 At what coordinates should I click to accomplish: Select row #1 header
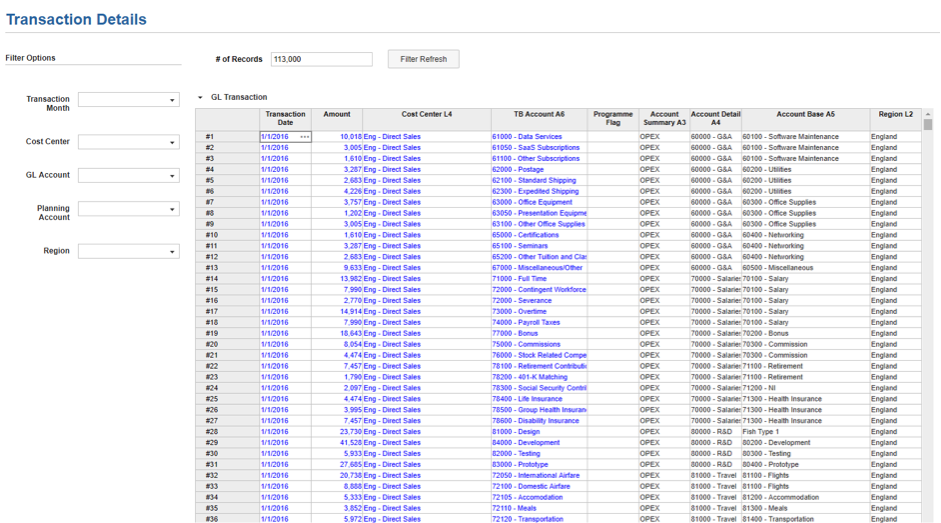[227, 137]
